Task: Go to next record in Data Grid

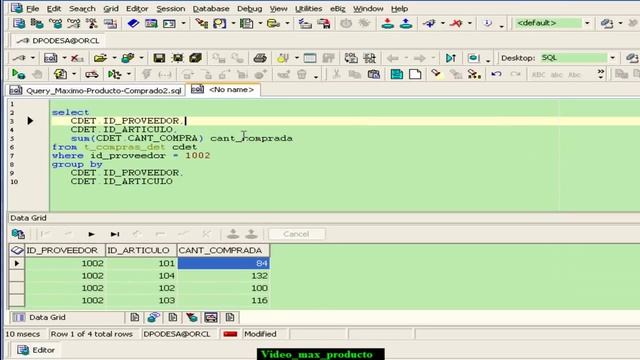Action: tap(91, 234)
